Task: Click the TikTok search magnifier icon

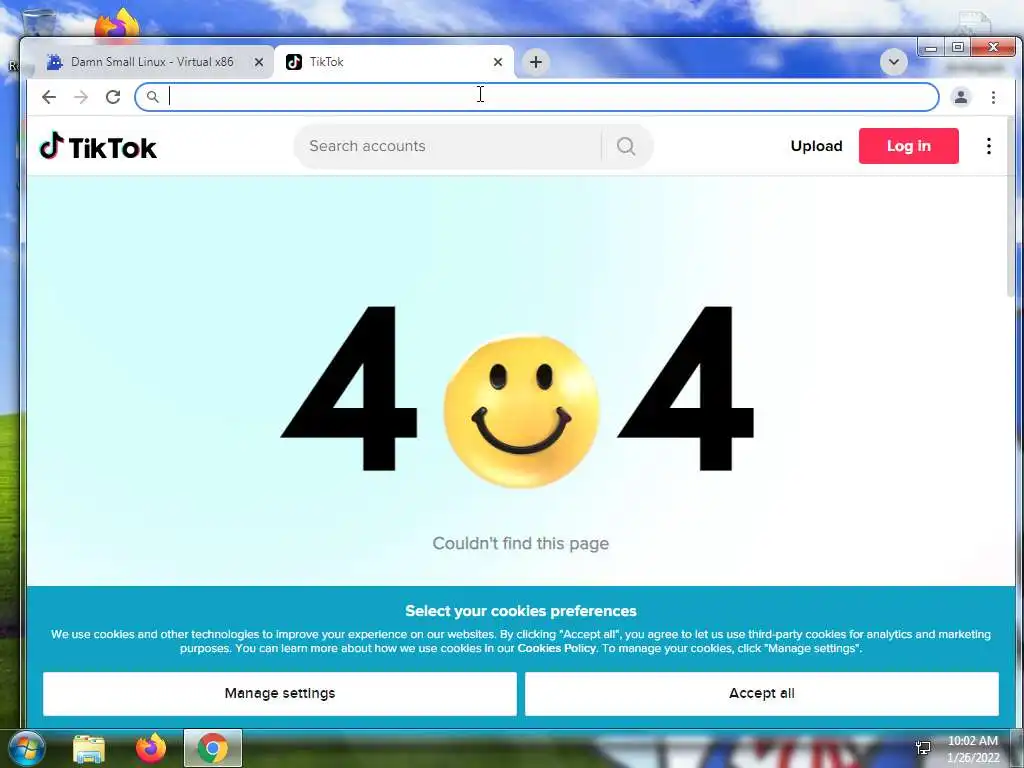Action: (x=626, y=146)
